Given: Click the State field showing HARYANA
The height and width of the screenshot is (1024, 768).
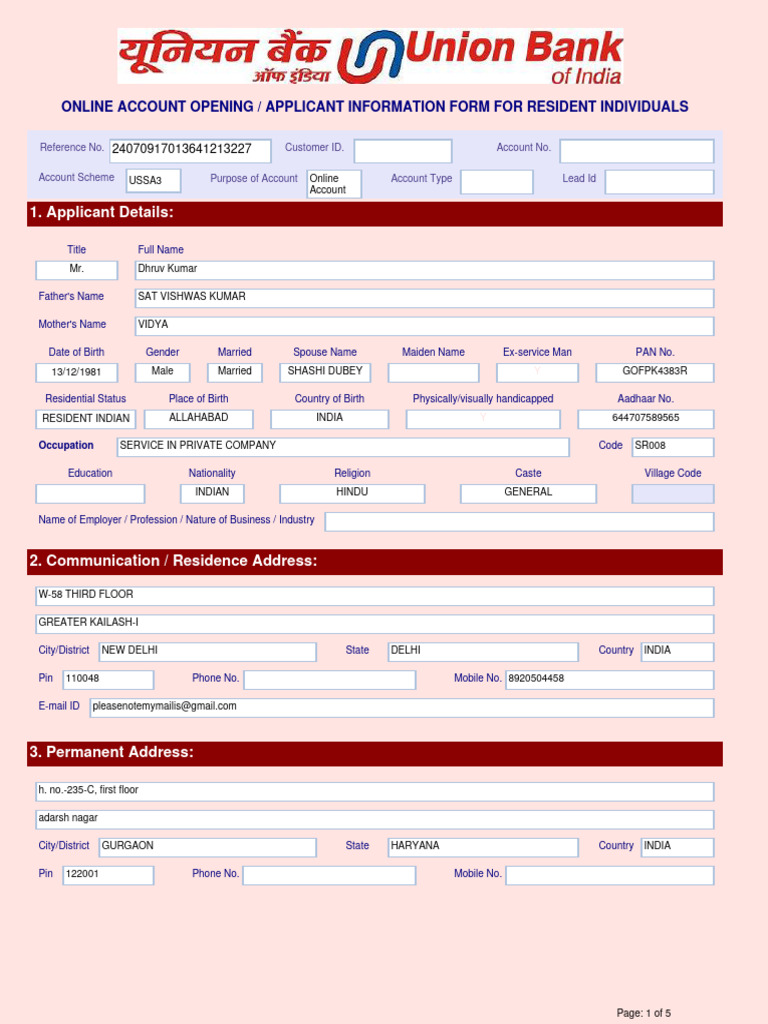Looking at the screenshot, I should pyautogui.click(x=483, y=847).
